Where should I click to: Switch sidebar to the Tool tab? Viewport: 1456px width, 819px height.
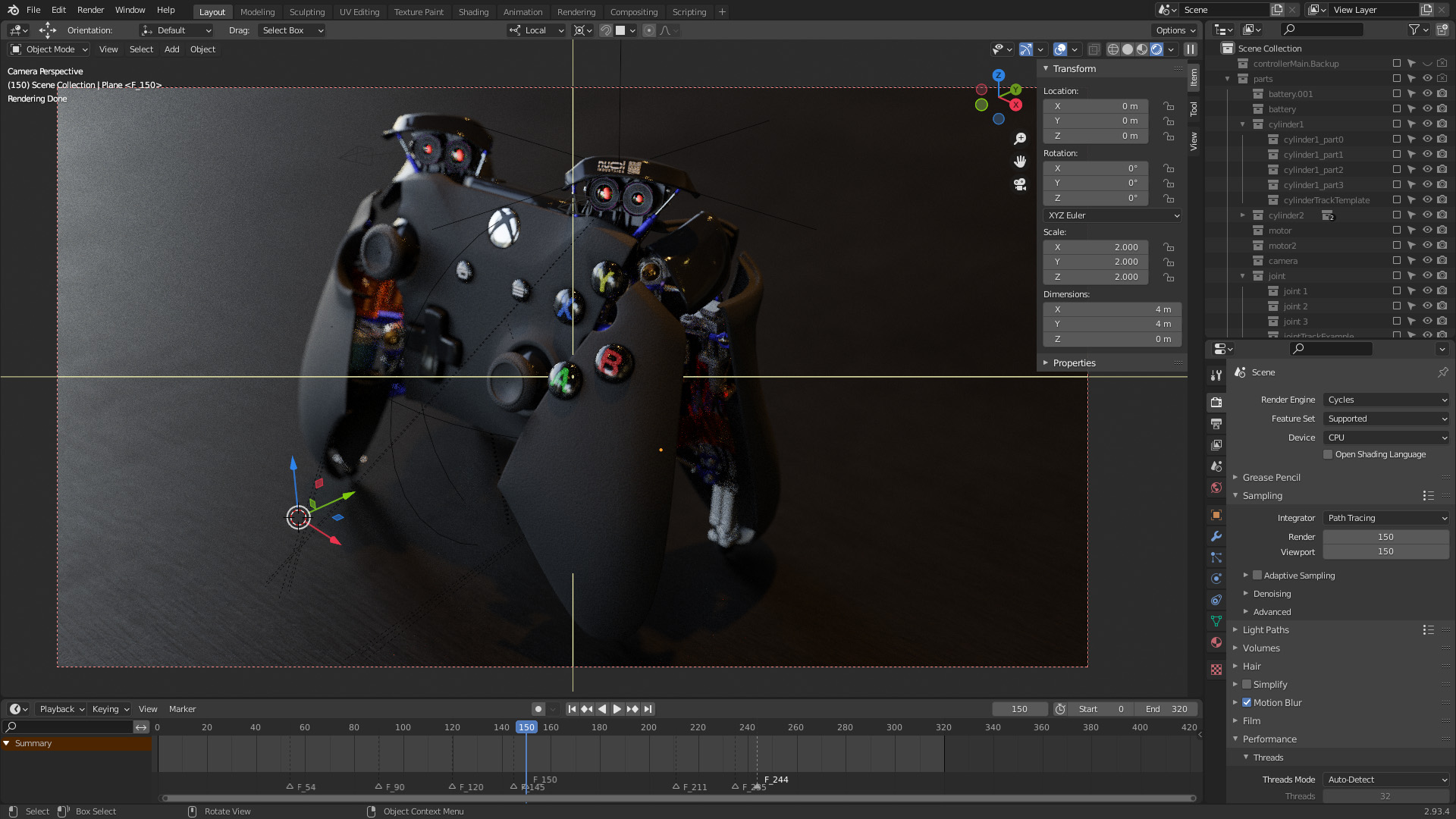[1194, 109]
